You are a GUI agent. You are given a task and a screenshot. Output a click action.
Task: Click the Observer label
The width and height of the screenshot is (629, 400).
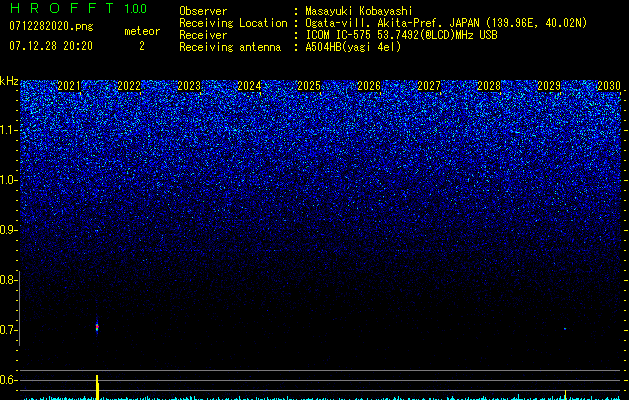point(203,11)
